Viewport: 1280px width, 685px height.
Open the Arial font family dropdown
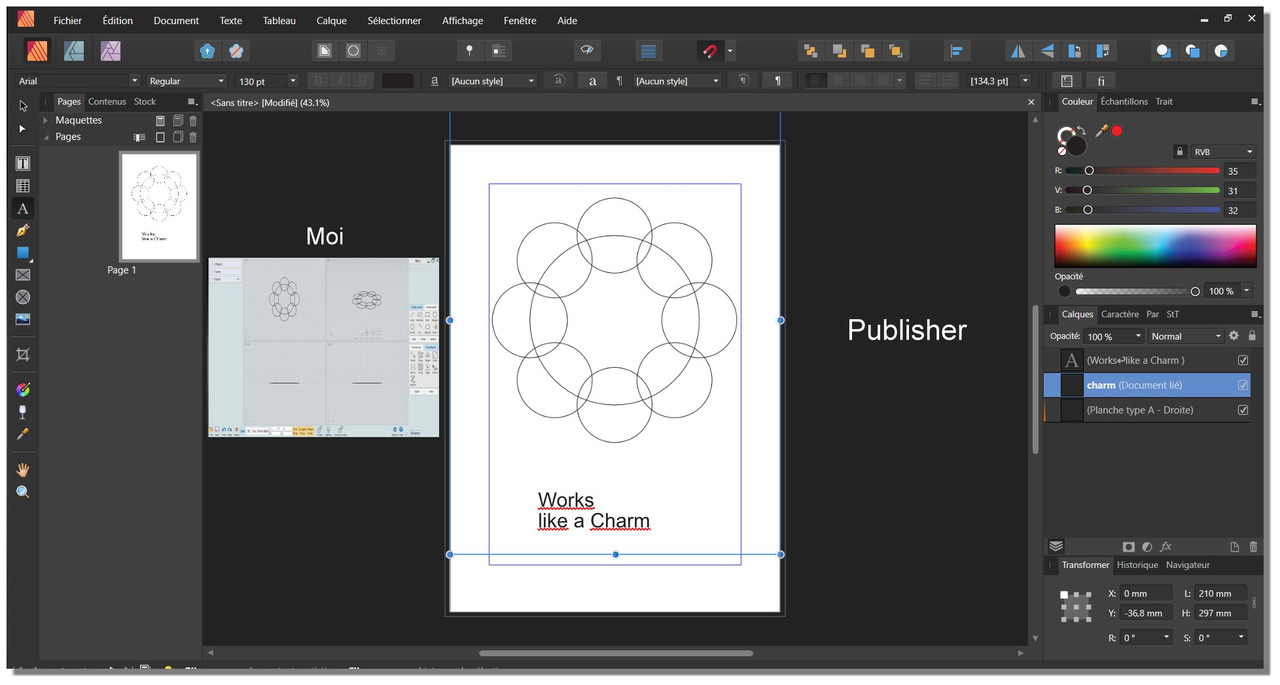click(135, 81)
